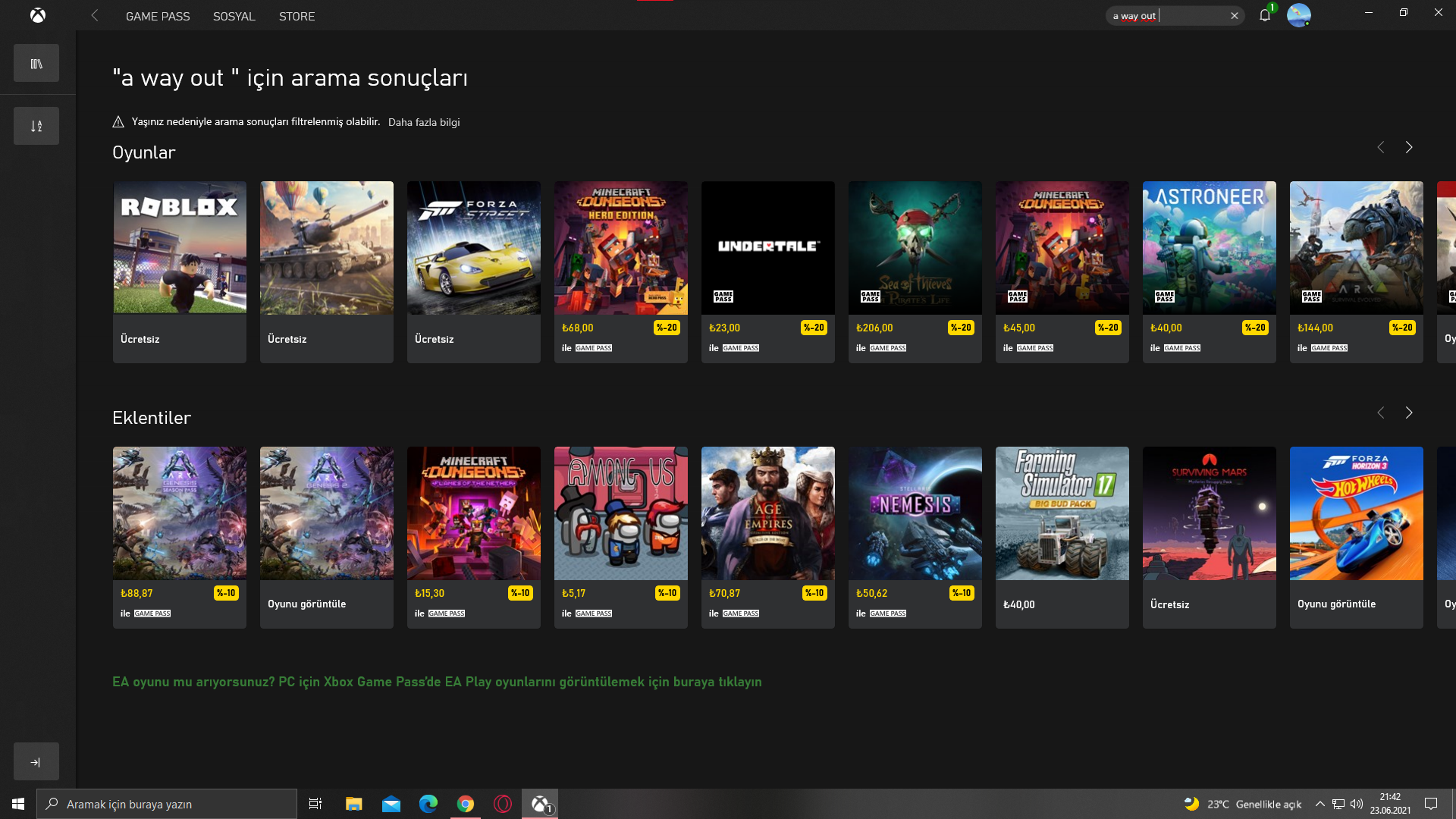Show hidden system tray icons
1456x819 pixels.
1320,804
